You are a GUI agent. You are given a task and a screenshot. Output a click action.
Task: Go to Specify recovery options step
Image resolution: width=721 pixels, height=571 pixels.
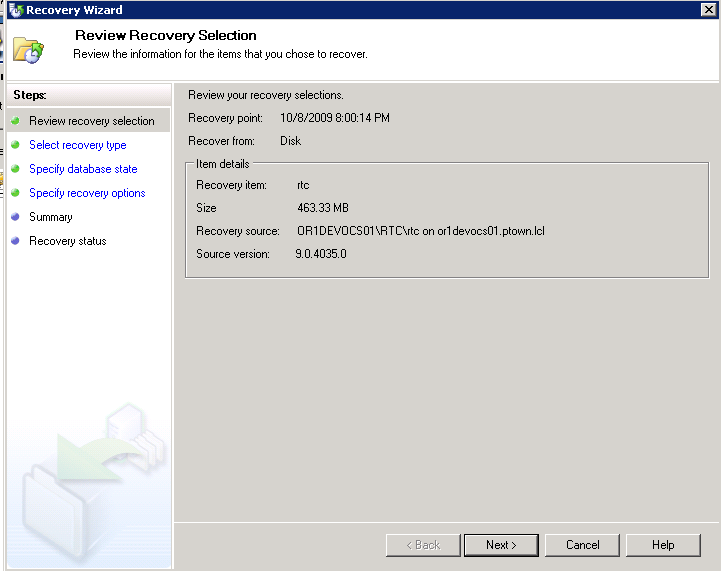click(87, 193)
